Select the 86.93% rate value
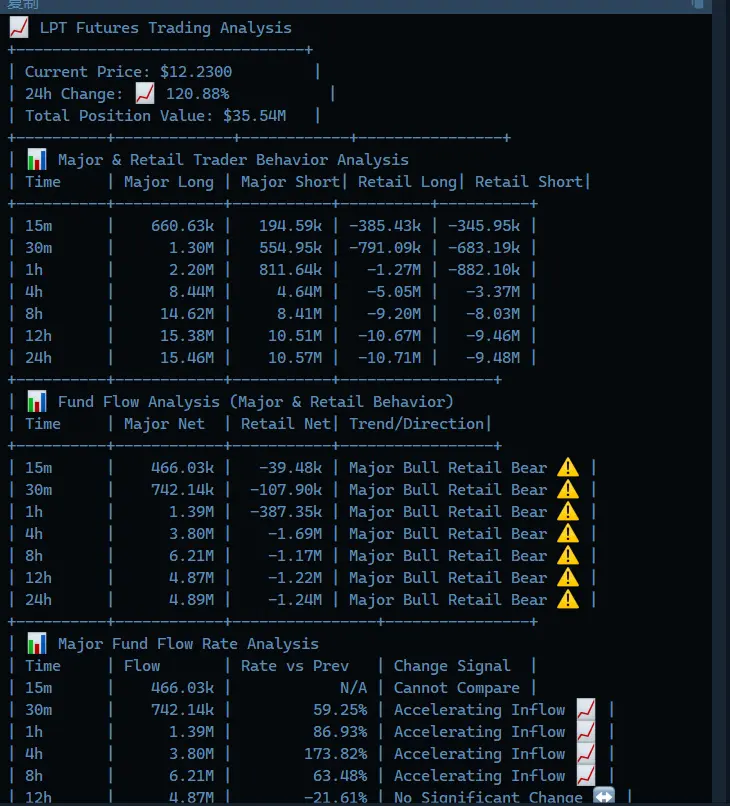The width and height of the screenshot is (730, 806). coord(340,731)
